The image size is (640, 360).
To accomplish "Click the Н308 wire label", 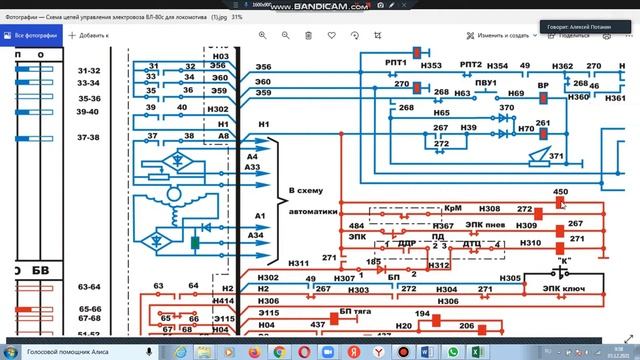I will [489, 209].
